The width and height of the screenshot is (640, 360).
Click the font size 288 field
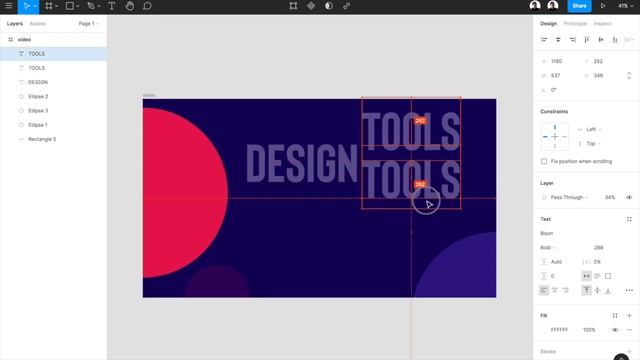tap(598, 248)
